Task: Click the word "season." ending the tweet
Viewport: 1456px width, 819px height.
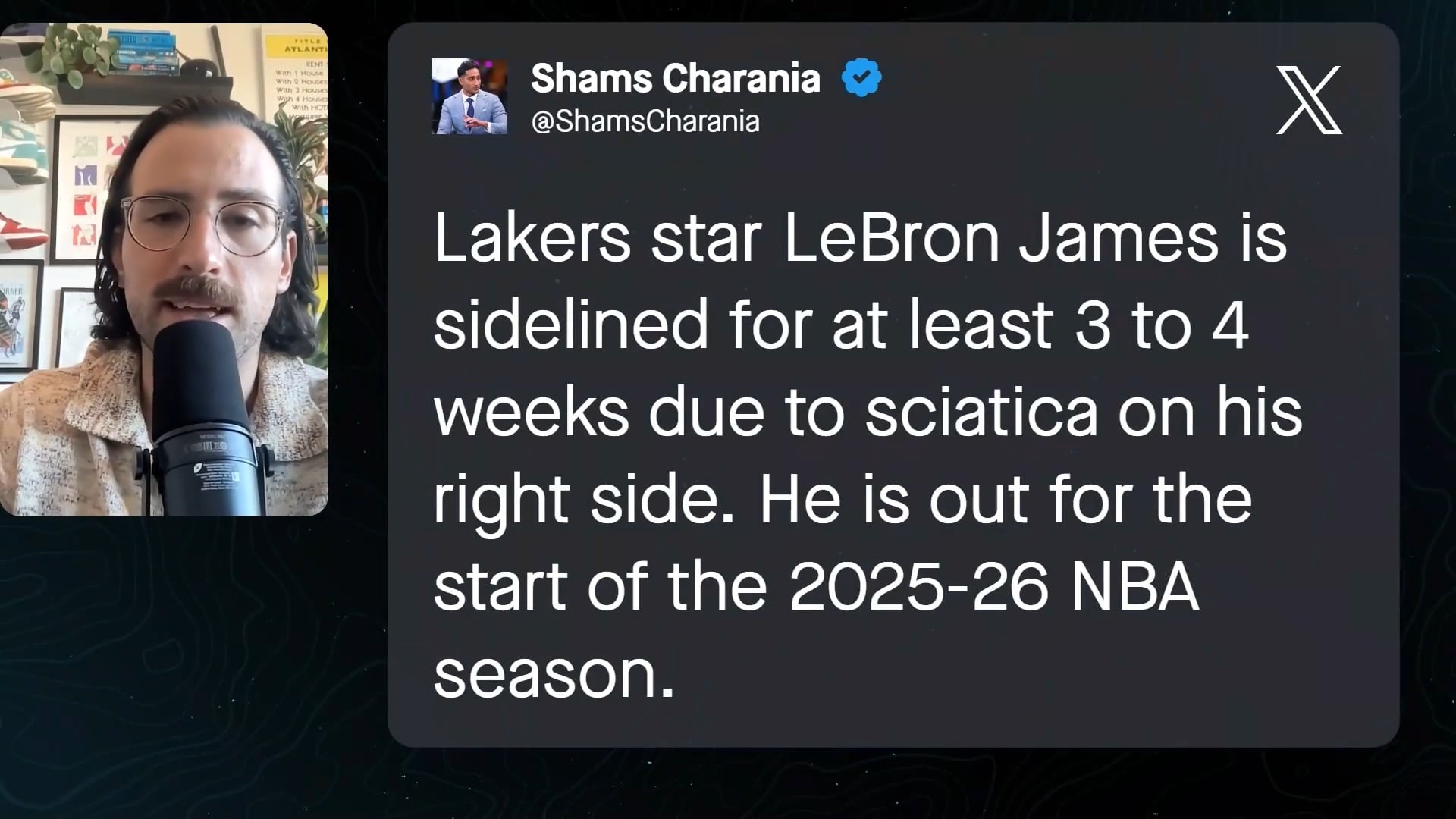Action: point(554,675)
